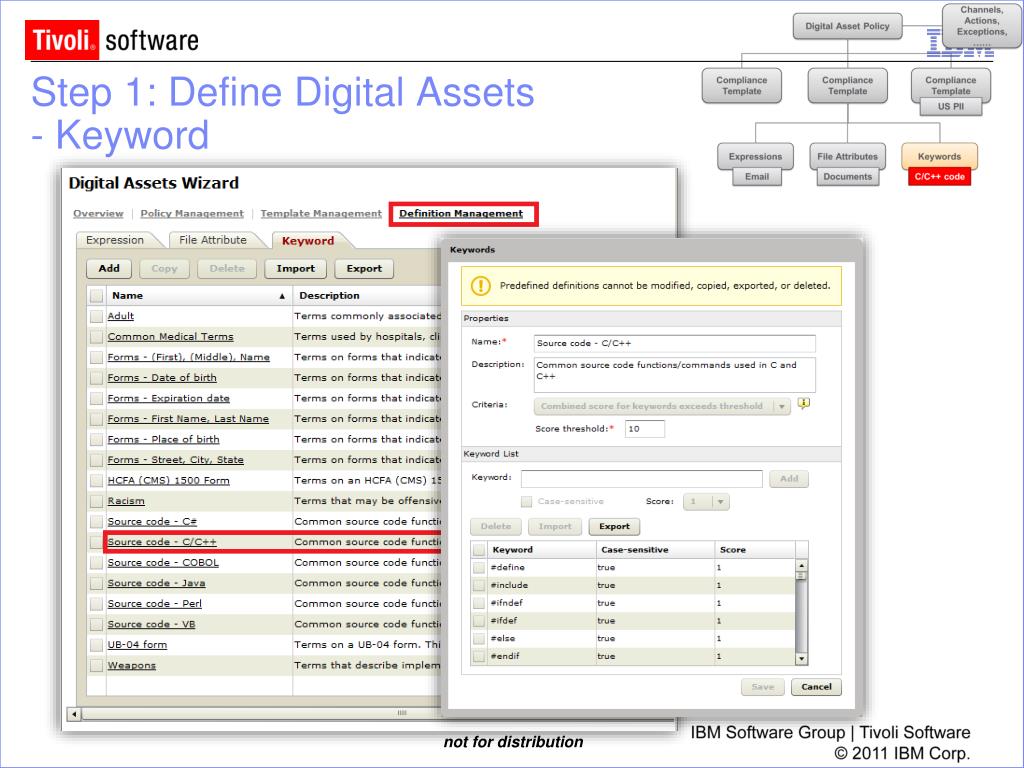Open Policy Management section
The height and width of the screenshot is (768, 1024).
(x=192, y=214)
